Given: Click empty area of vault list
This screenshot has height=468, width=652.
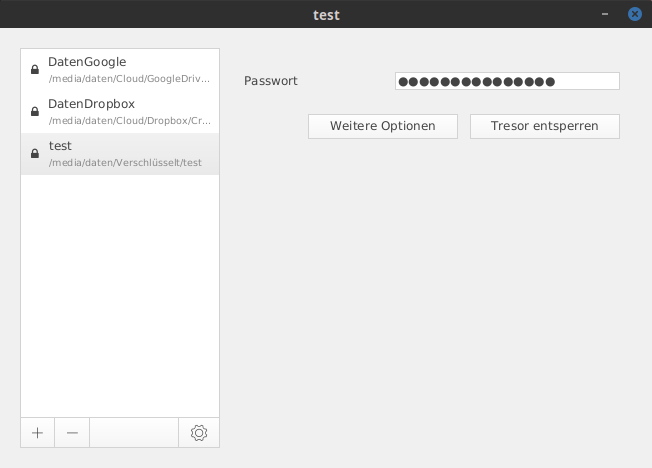Looking at the screenshot, I should (120, 295).
